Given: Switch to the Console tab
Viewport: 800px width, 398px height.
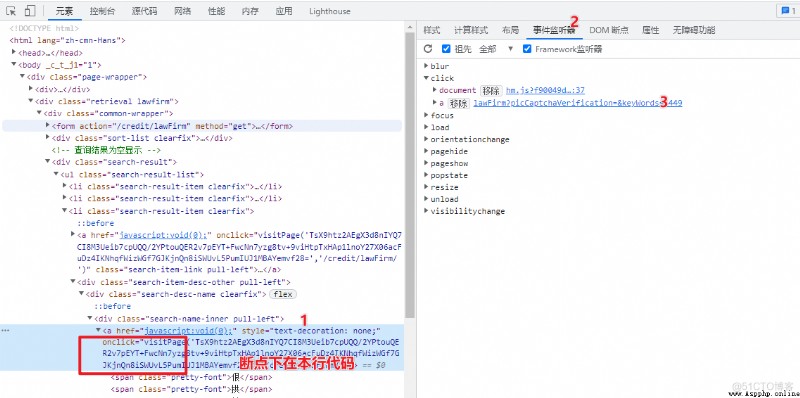Looking at the screenshot, I should click(x=102, y=11).
